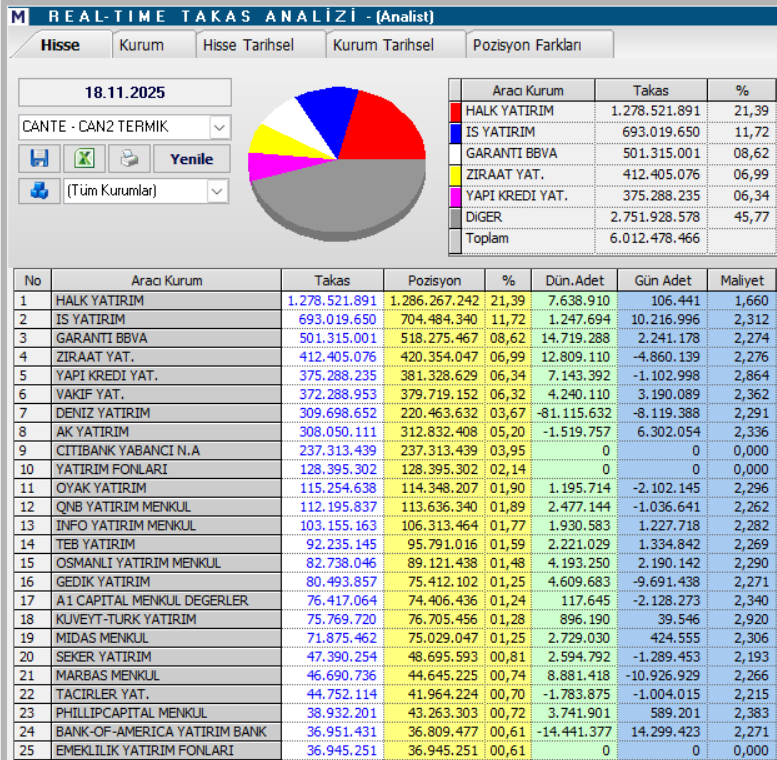Open the CANTE - CAN2 TERMIK stock dropdown
The height and width of the screenshot is (760, 777).
(220, 127)
